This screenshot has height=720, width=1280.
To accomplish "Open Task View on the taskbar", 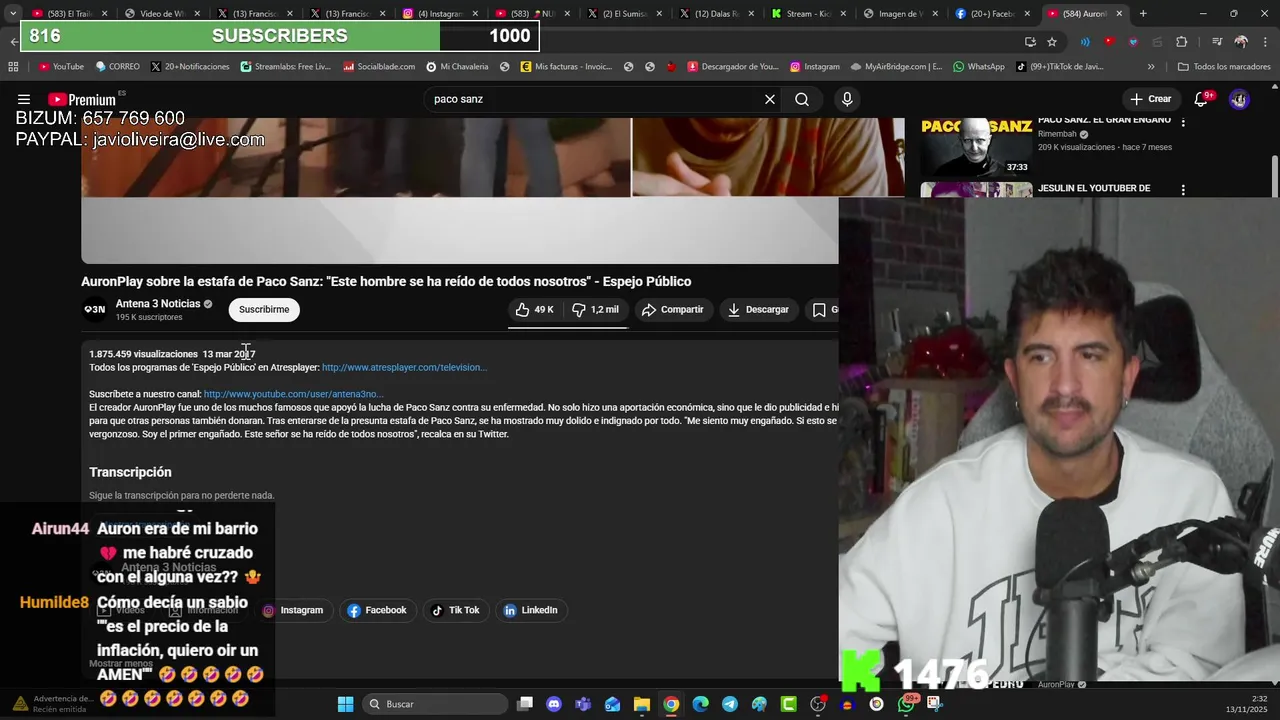I will coord(525,704).
